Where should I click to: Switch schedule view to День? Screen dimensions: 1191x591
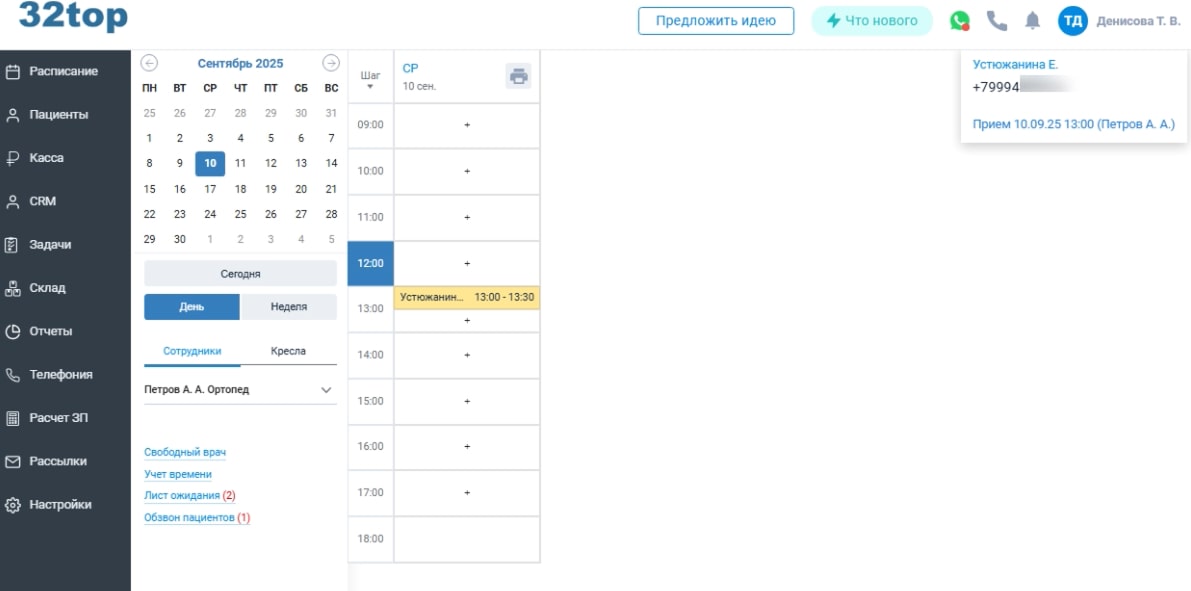click(x=192, y=307)
